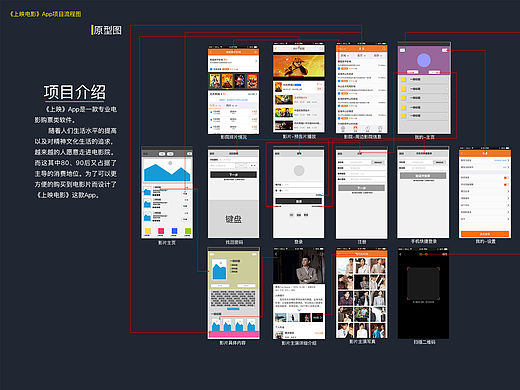Click black 下一步 button on 找回密码 screen
This screenshot has height=390, width=520.
point(233,175)
